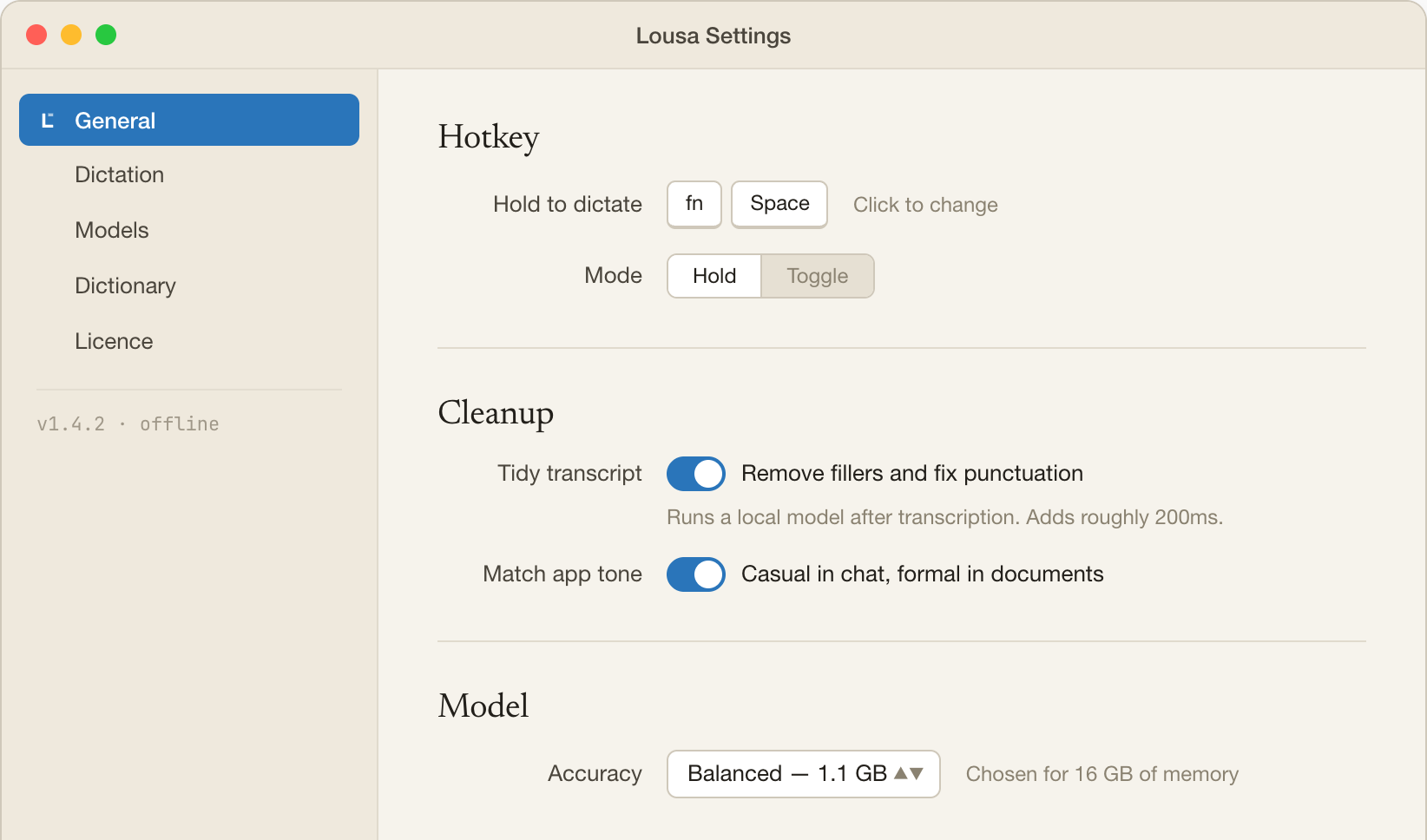Set mode to Hold
This screenshot has width=1427, height=840.
[714, 276]
